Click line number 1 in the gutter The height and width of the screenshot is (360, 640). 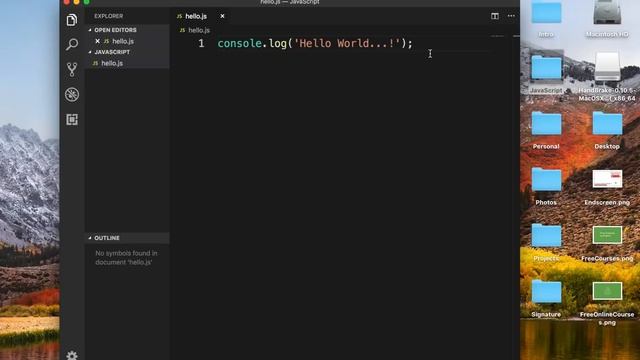pos(201,43)
